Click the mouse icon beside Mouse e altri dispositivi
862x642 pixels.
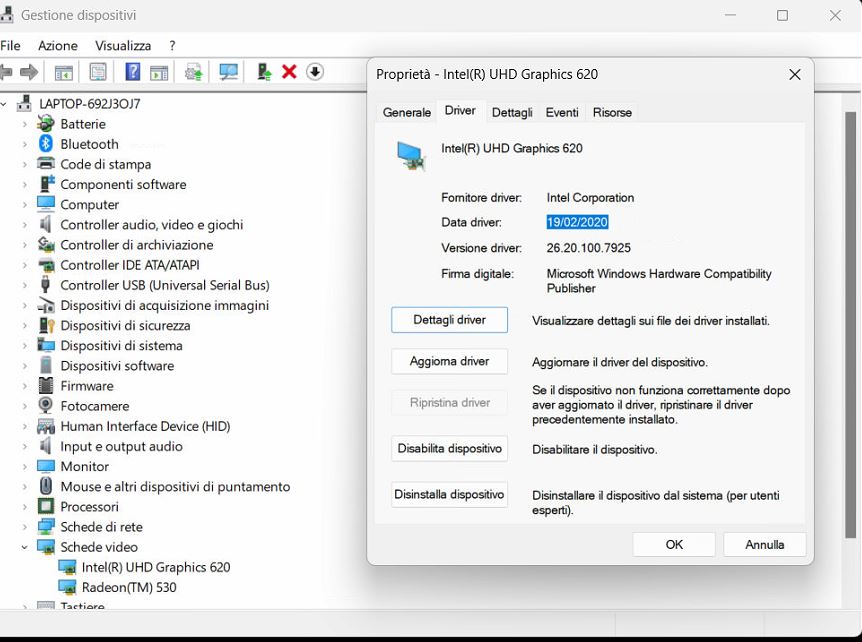[46, 486]
